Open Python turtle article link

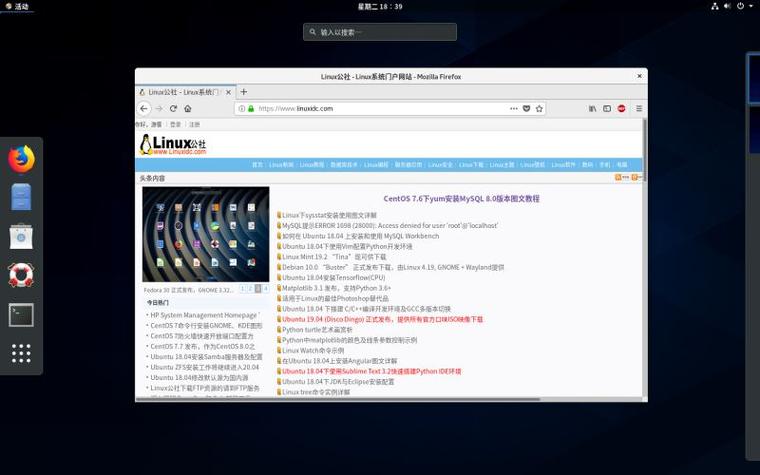(317, 330)
